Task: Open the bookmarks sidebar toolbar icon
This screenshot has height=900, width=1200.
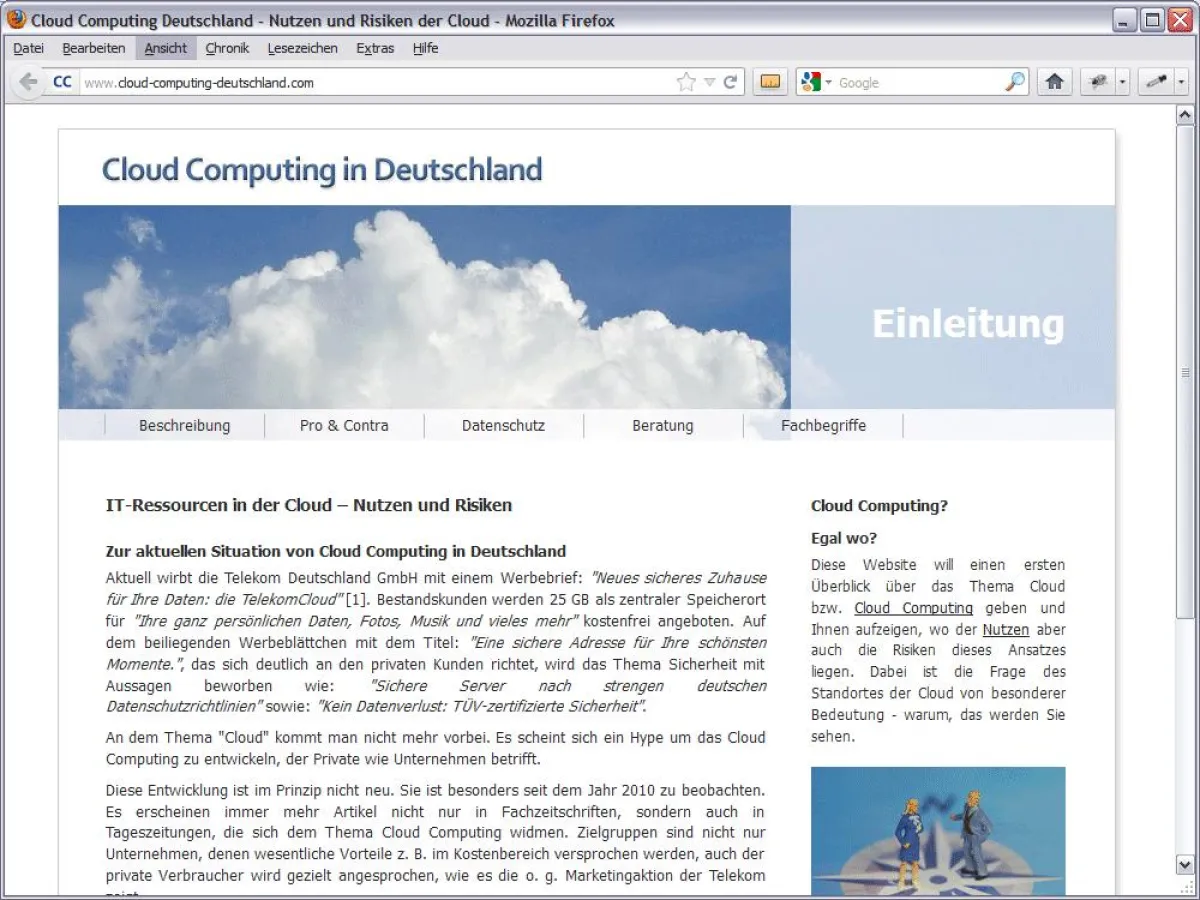Action: coord(769,81)
